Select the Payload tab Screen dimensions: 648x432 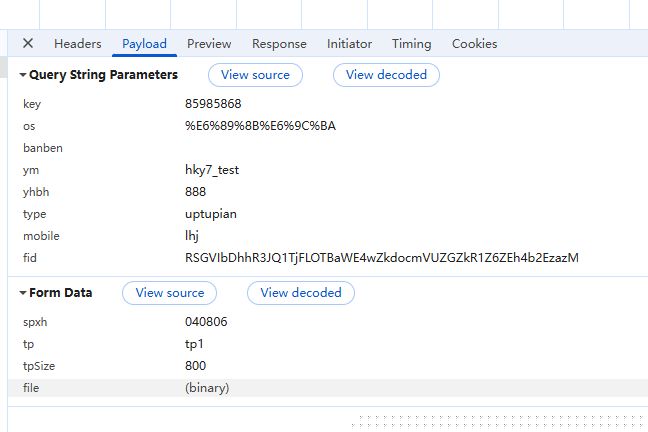click(x=144, y=44)
